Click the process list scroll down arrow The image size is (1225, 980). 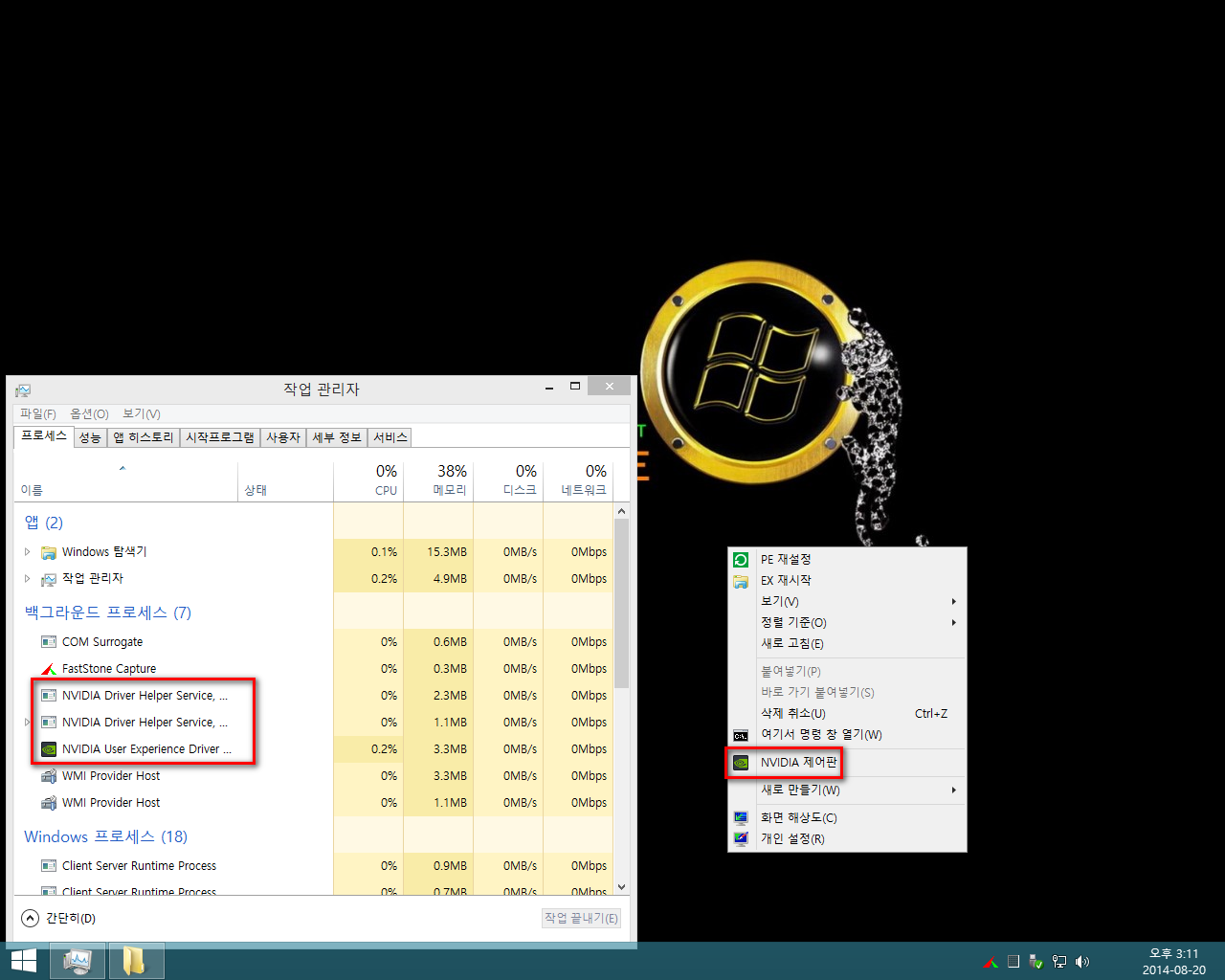tap(622, 887)
